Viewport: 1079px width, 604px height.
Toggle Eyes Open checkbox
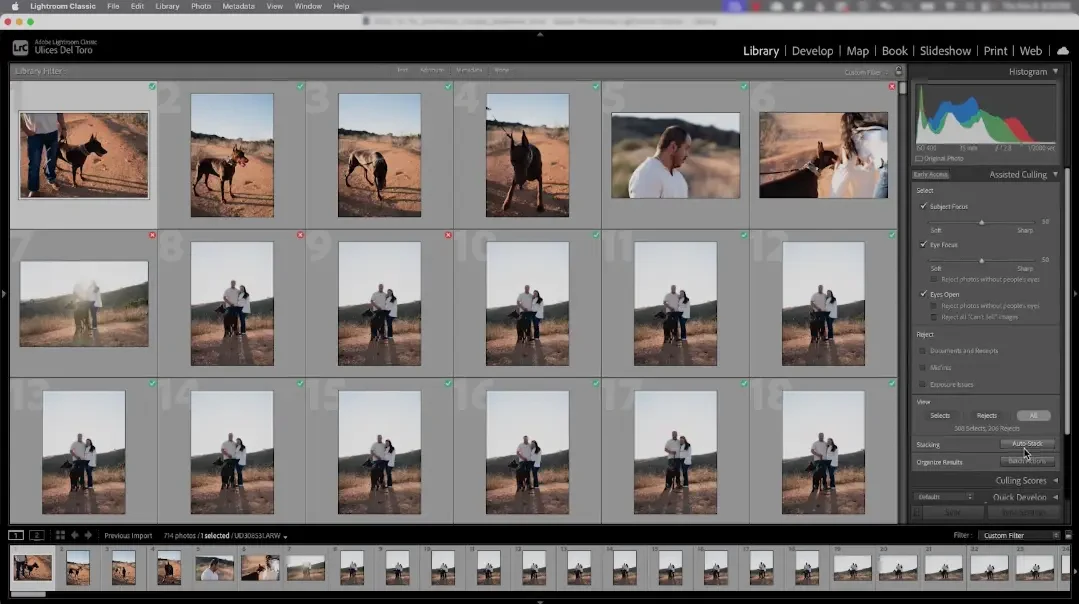(x=923, y=294)
